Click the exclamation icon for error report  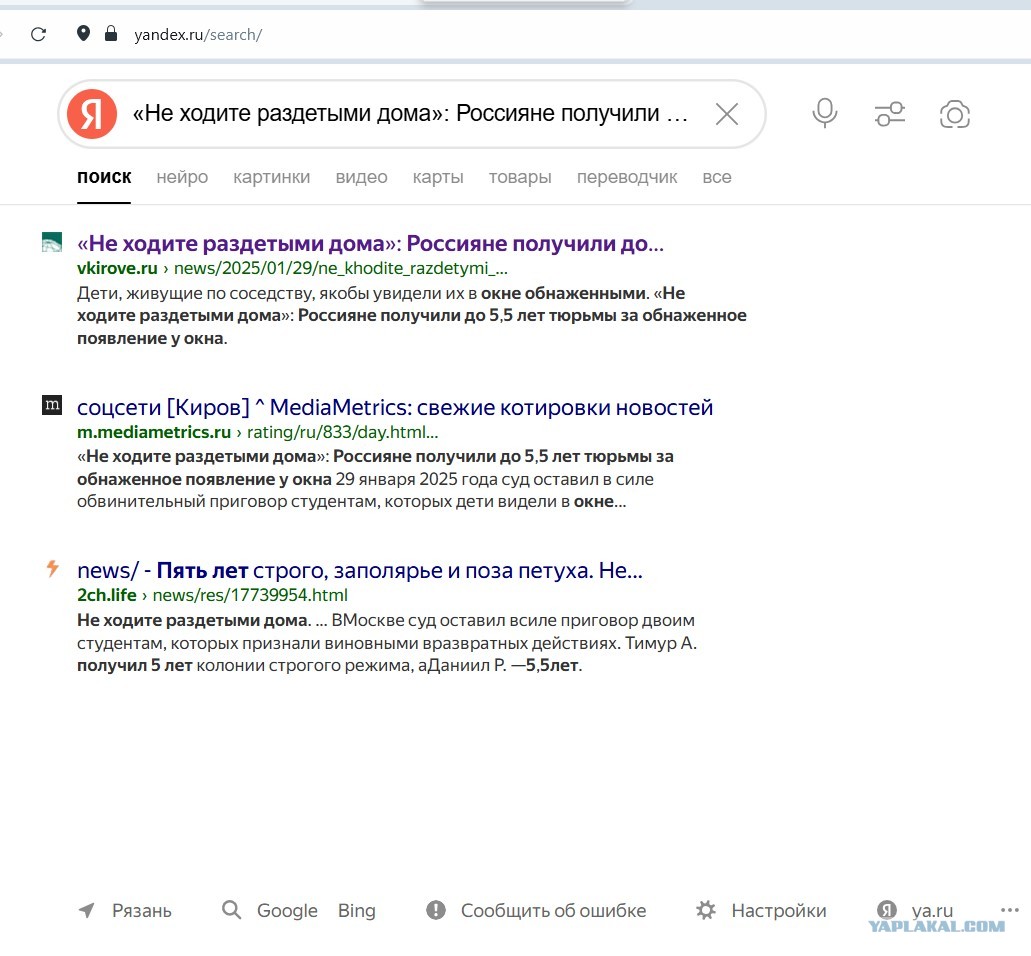pos(436,910)
